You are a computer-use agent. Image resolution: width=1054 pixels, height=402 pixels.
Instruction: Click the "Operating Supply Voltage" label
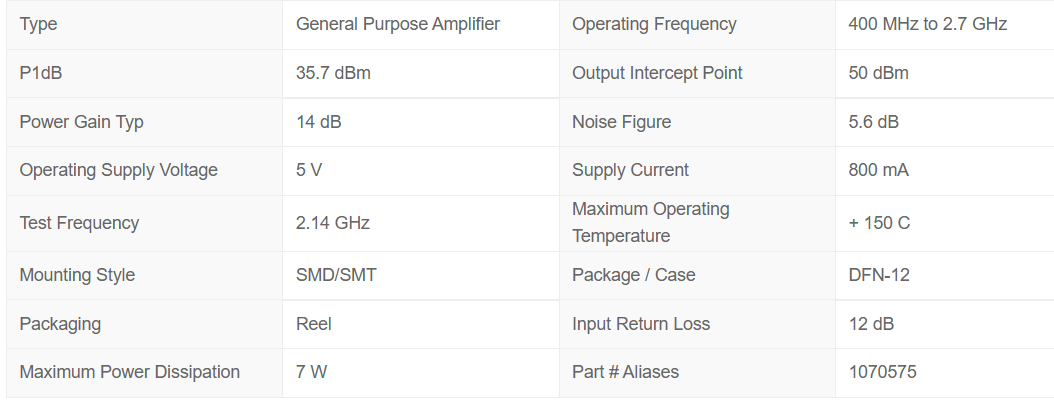pos(118,170)
